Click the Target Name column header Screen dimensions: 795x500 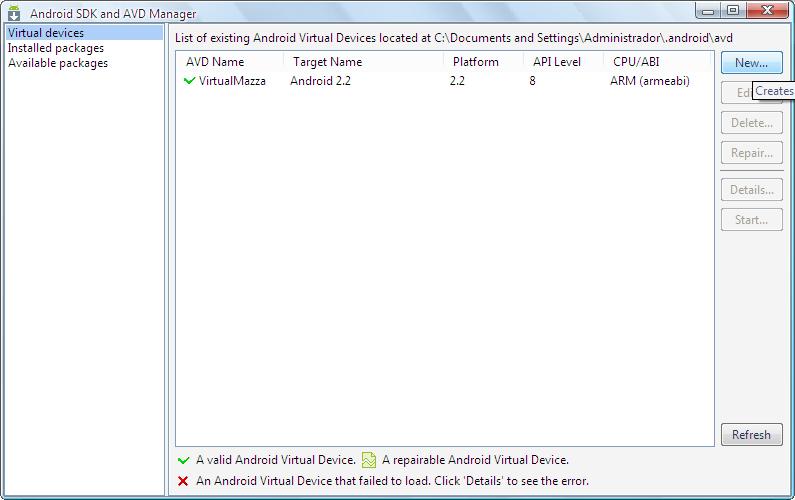327,62
